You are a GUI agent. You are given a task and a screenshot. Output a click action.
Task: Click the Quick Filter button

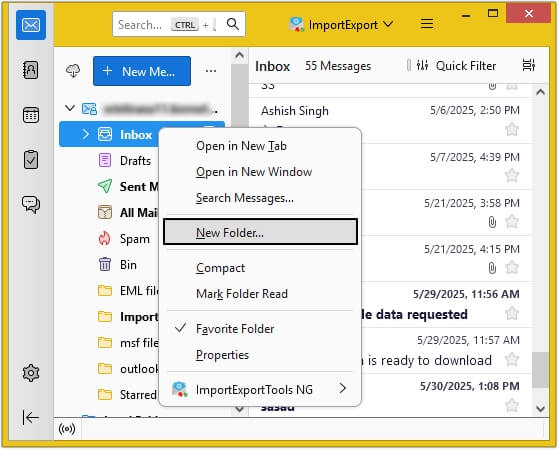456,66
